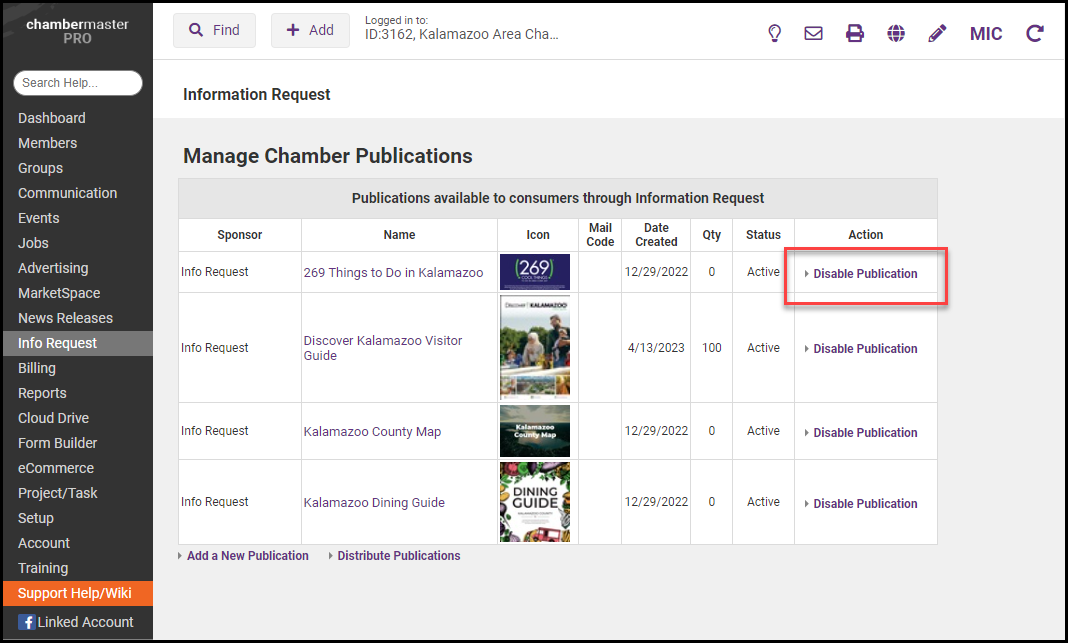
Task: Disable the 269 Things to Do publication
Action: click(x=865, y=274)
